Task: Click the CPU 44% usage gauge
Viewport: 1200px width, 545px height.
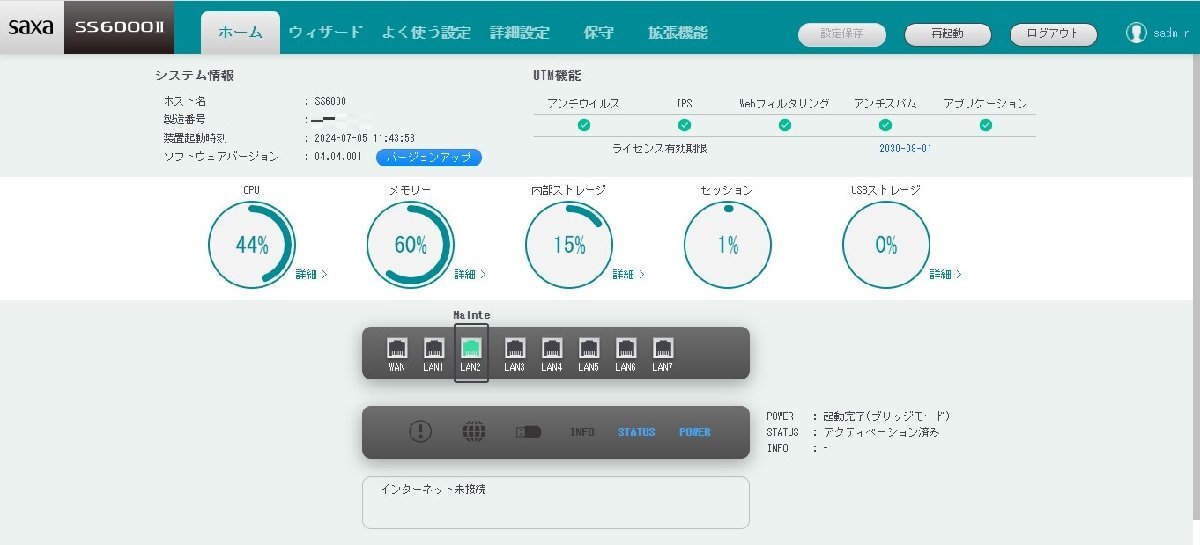Action: click(x=252, y=245)
